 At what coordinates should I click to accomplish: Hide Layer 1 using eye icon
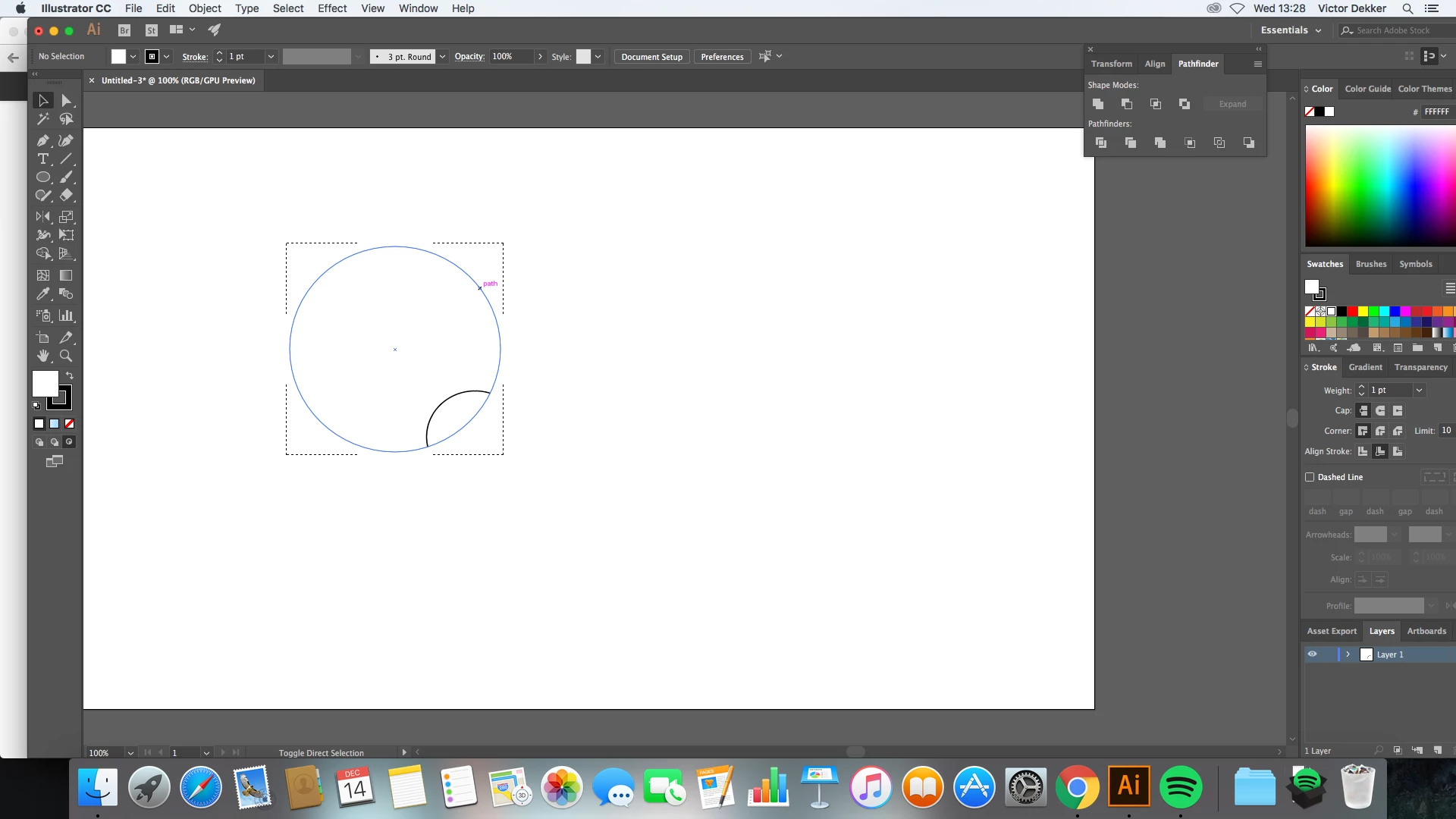click(x=1312, y=654)
